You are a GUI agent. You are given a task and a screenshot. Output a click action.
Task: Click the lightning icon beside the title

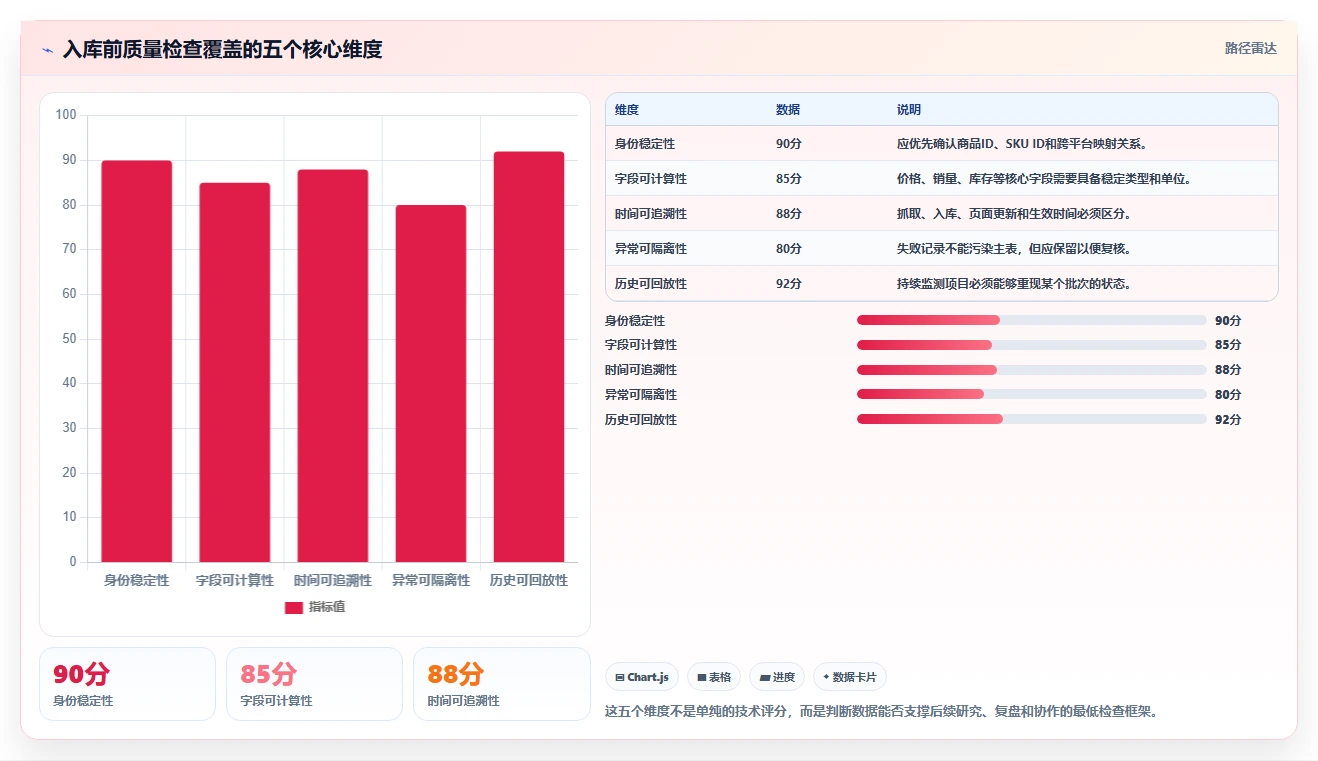(47, 50)
